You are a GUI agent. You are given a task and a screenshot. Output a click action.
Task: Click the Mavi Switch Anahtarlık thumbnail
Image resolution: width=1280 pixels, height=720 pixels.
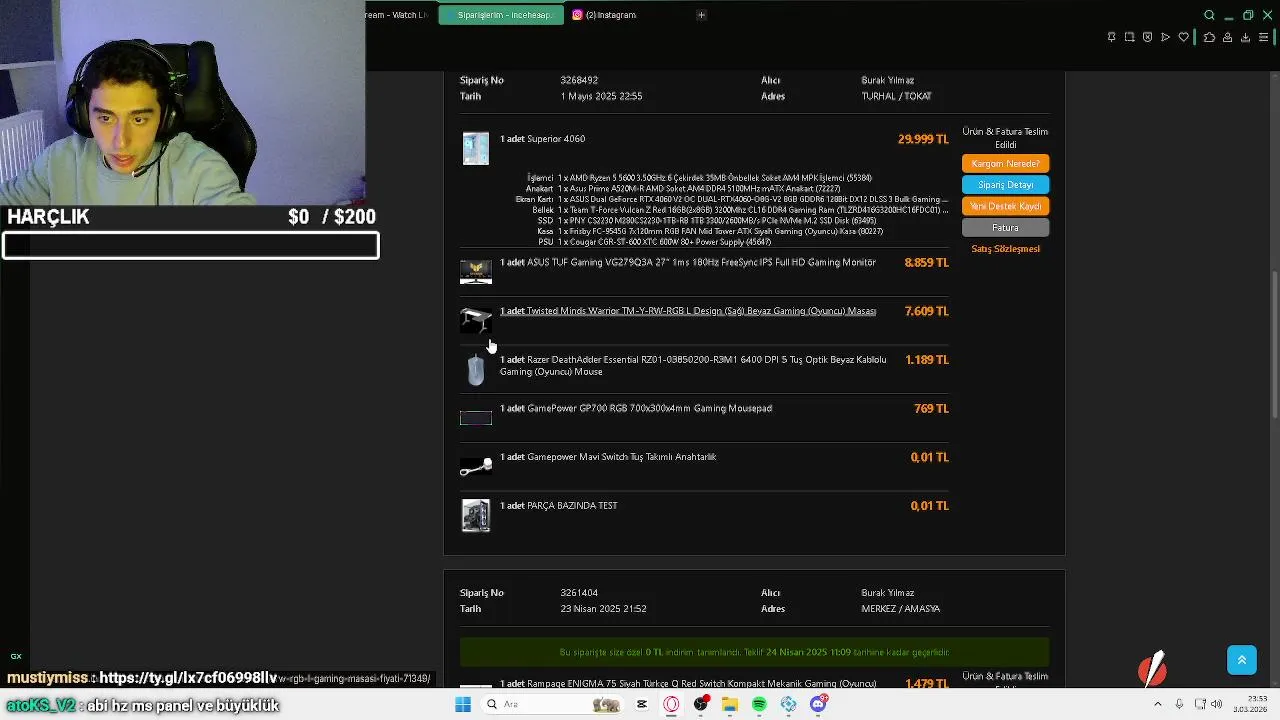click(x=476, y=467)
